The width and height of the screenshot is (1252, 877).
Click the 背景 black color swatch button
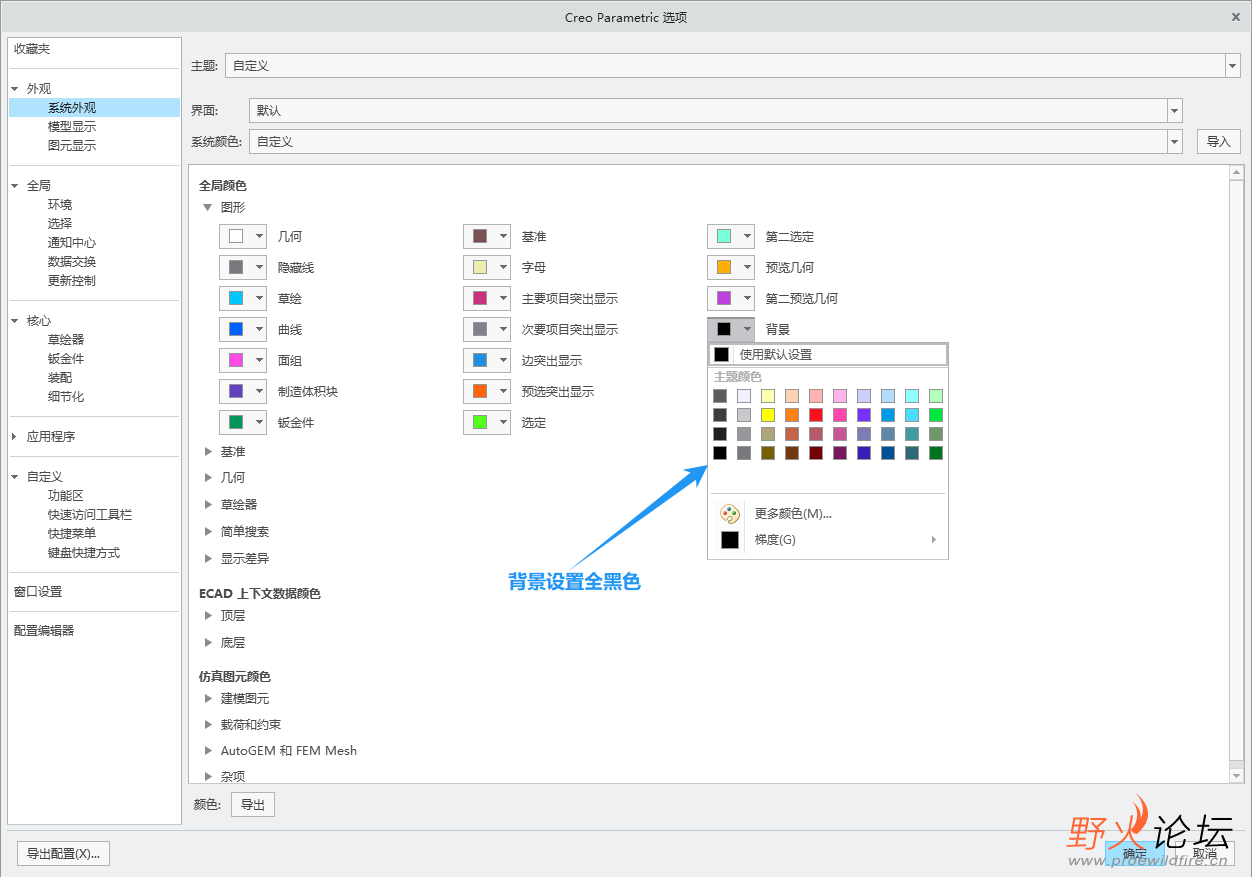(731, 330)
